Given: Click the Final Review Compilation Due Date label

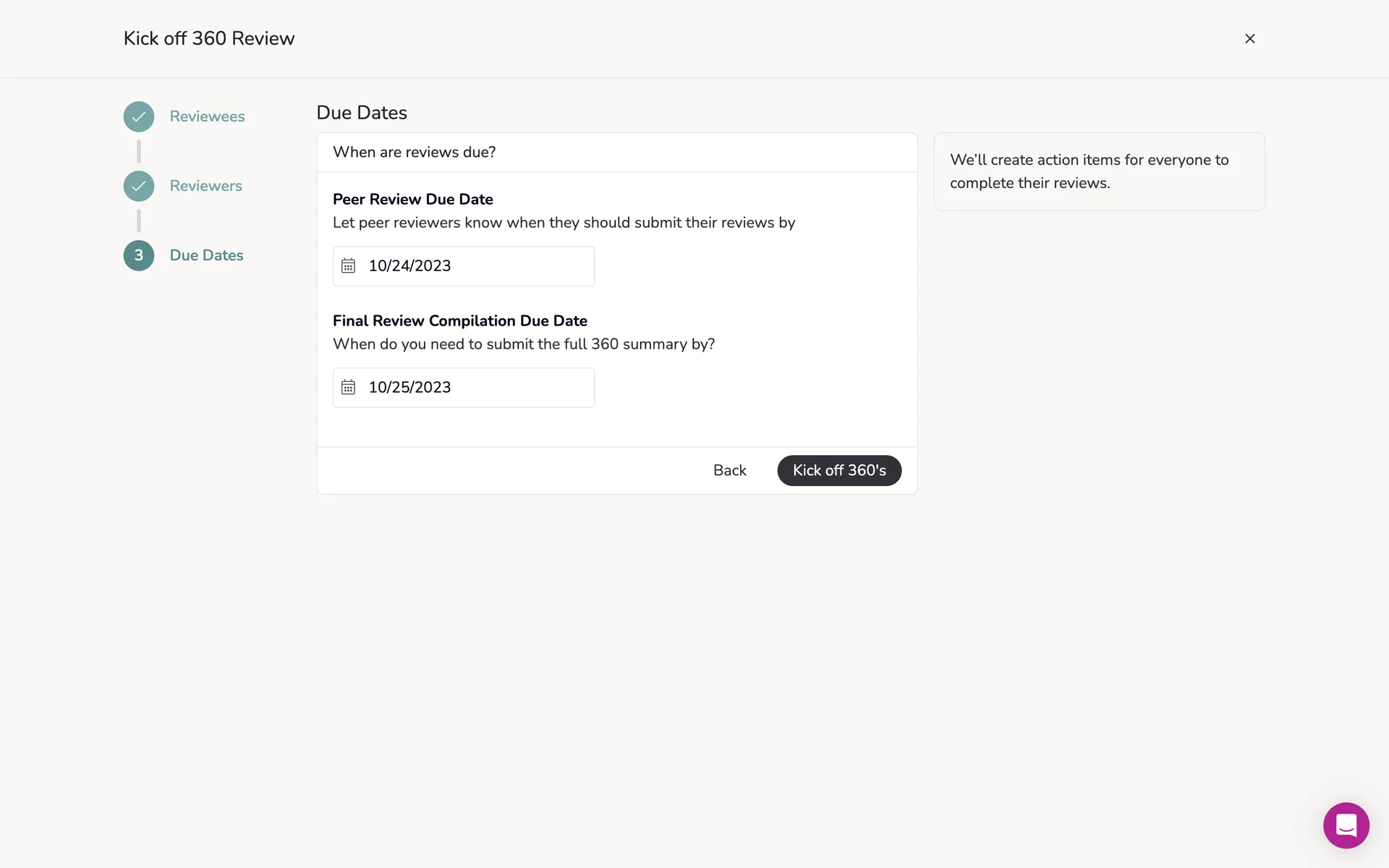Looking at the screenshot, I should click(x=459, y=320).
